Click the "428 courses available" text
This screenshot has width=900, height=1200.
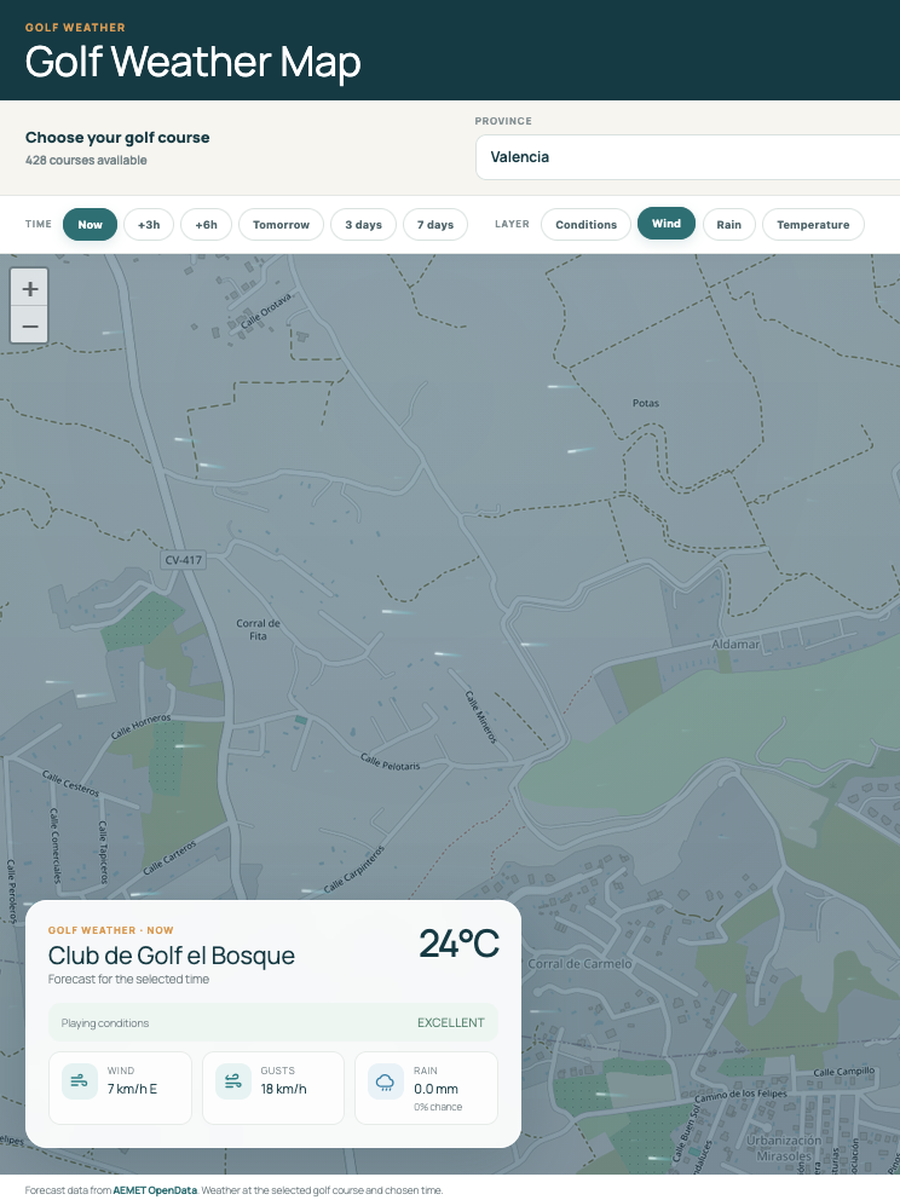[x=86, y=160]
